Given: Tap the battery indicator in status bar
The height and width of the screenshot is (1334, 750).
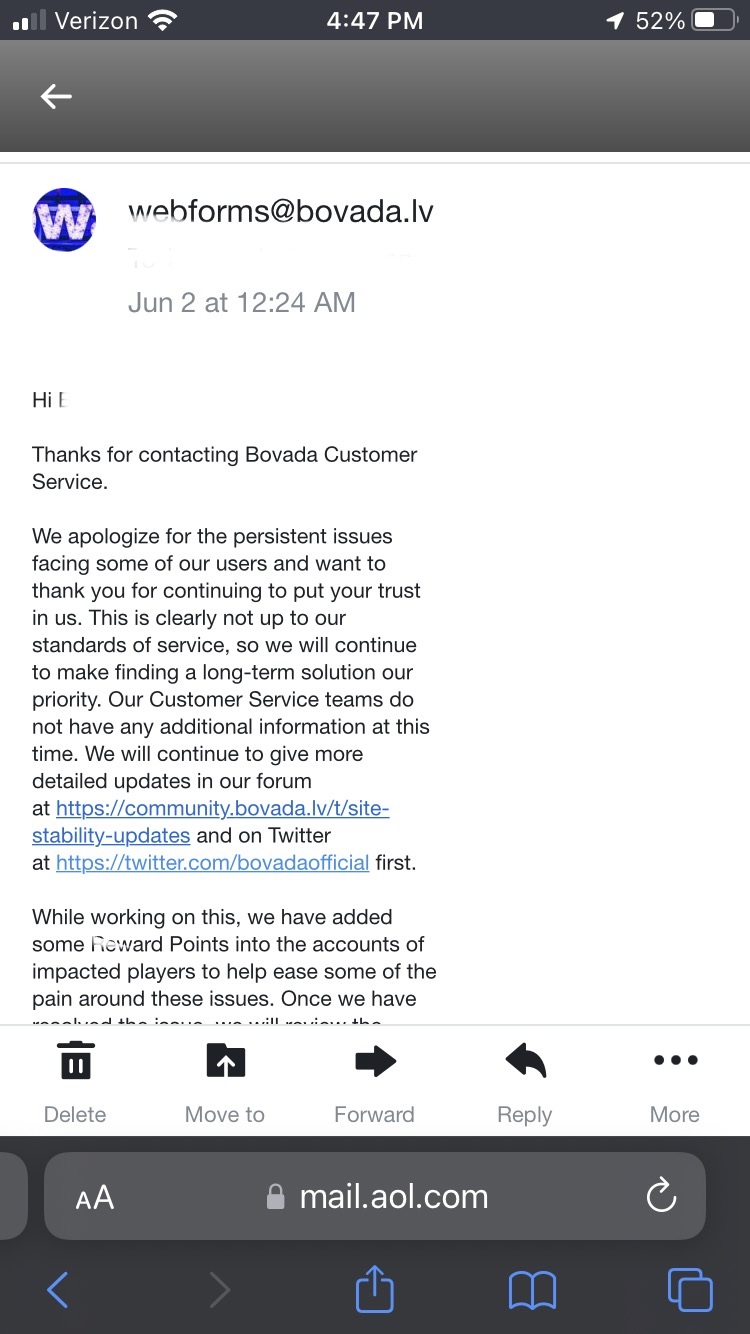Looking at the screenshot, I should (714, 20).
